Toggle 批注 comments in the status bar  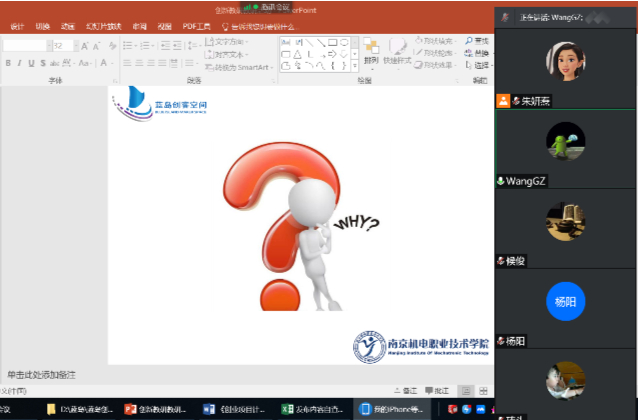click(438, 391)
